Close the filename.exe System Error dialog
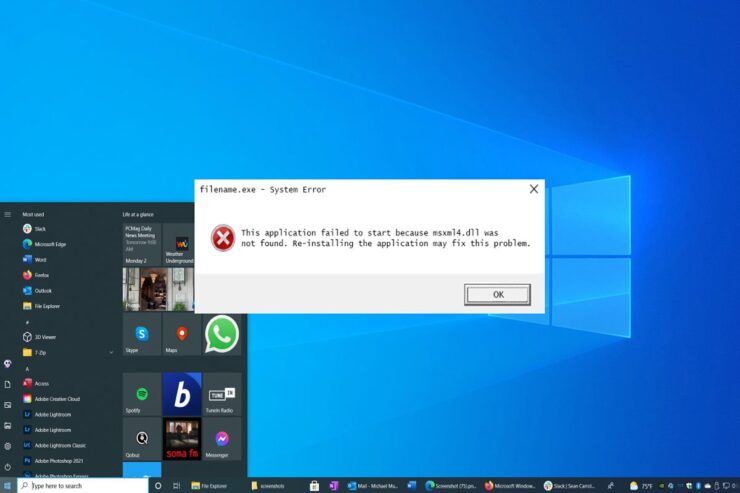Viewport: 740px width, 493px height. pos(534,189)
